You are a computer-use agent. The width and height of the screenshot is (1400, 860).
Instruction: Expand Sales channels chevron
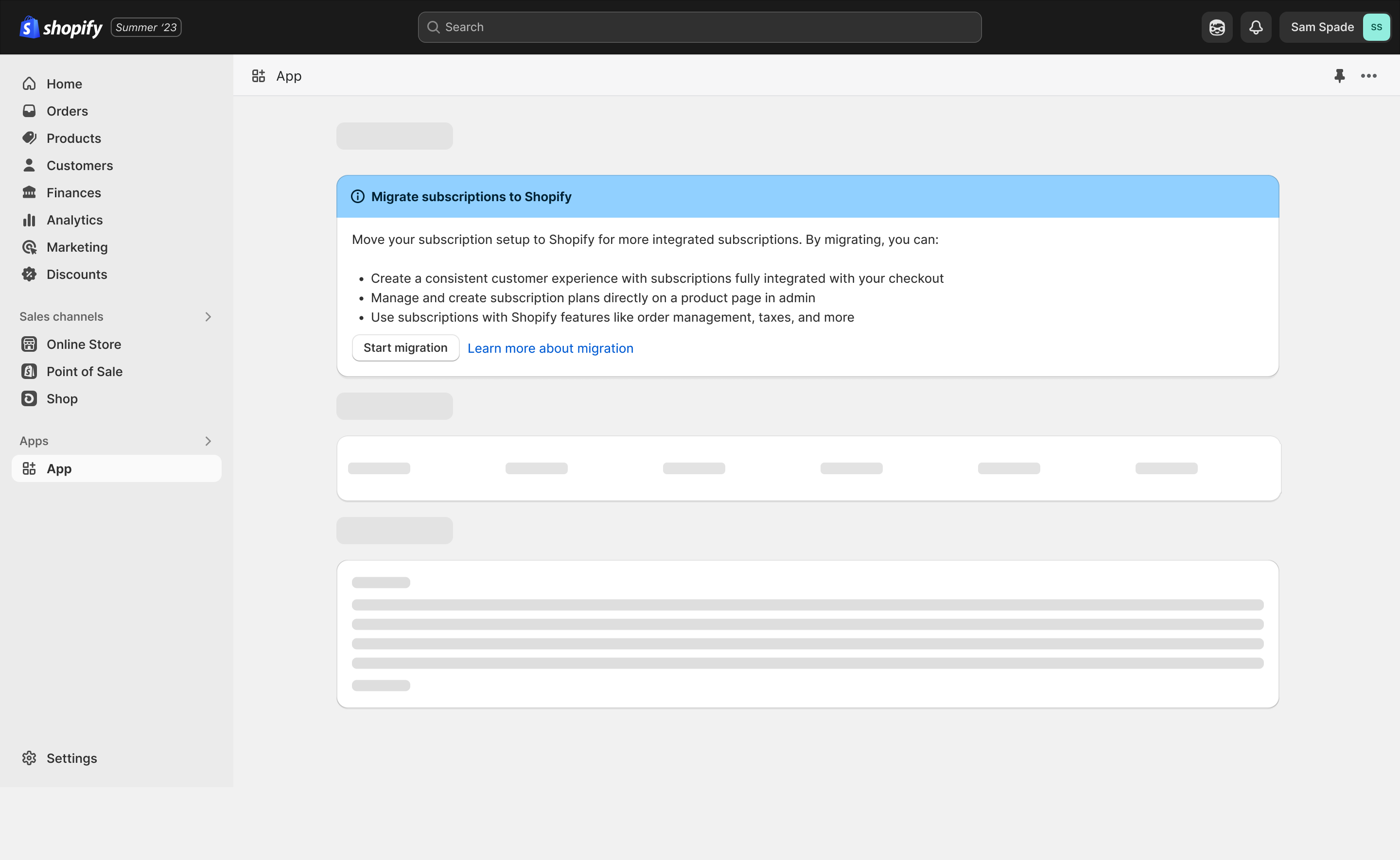point(208,317)
